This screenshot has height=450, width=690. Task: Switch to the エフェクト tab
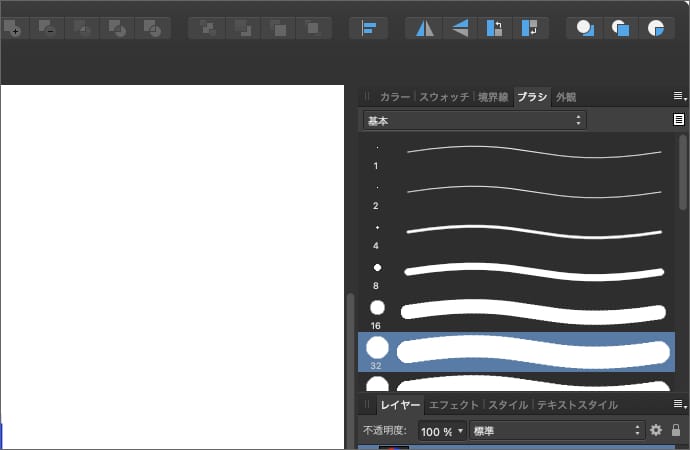point(454,405)
